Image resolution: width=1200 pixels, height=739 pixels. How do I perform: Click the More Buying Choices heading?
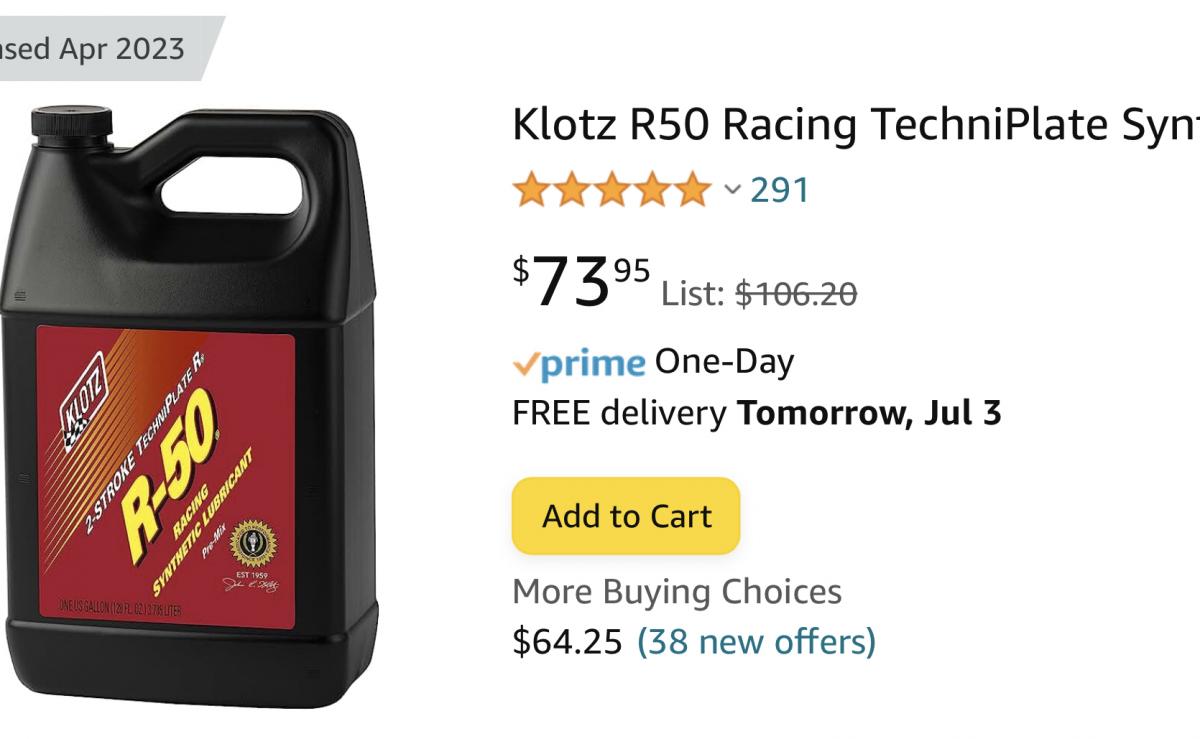point(677,592)
